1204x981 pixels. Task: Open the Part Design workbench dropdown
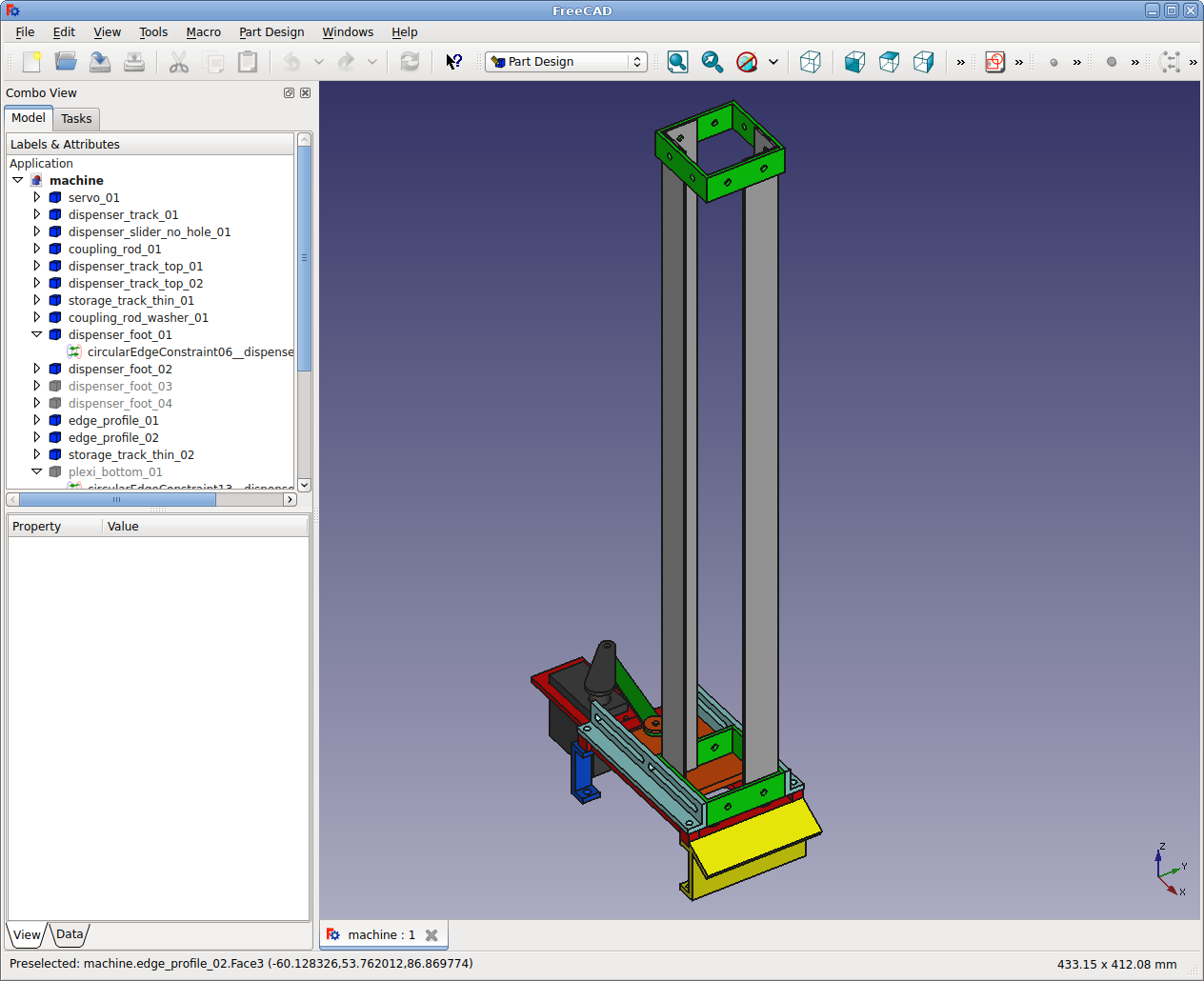pos(566,62)
